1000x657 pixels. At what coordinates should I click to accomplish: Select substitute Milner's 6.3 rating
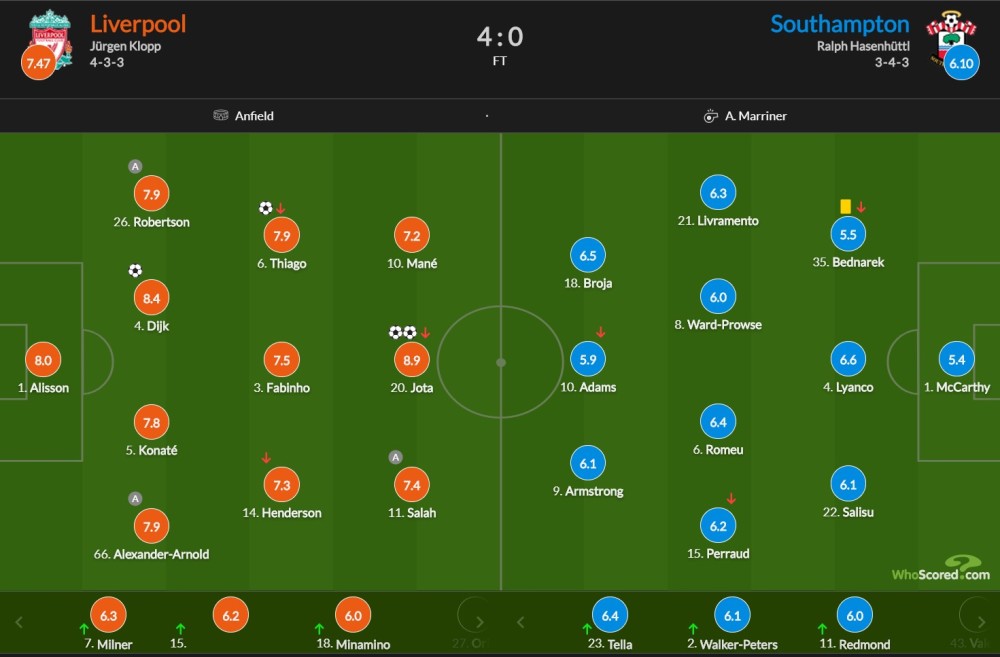[108, 616]
